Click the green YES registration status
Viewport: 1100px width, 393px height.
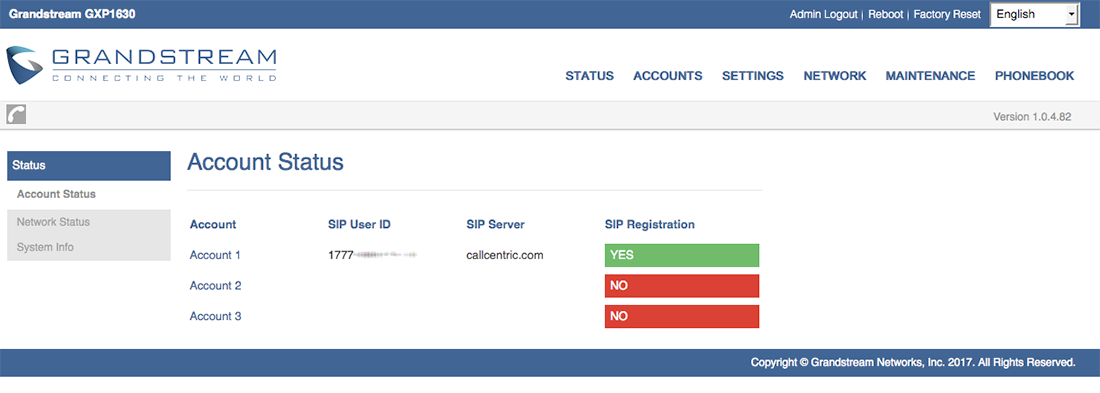click(x=682, y=255)
